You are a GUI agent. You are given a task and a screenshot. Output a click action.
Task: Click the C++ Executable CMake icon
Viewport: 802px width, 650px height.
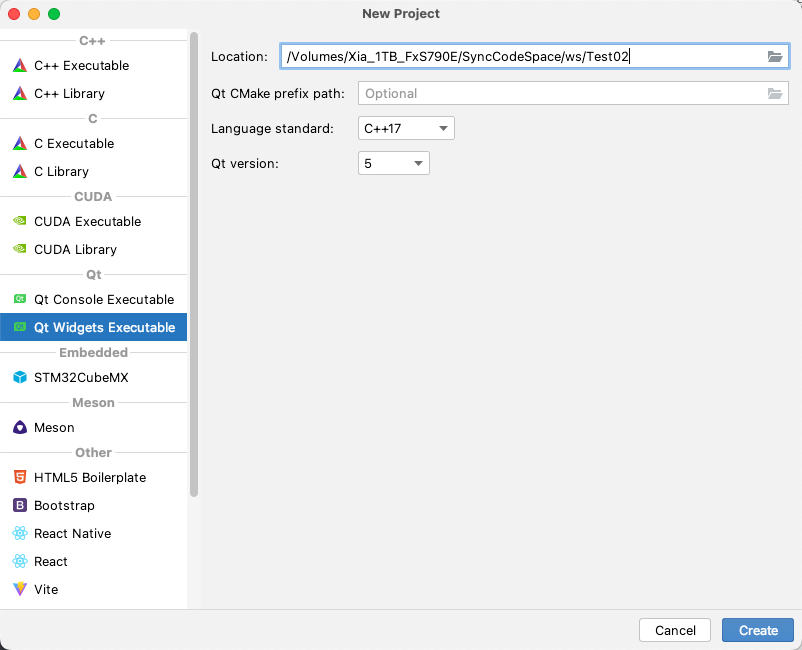coord(20,65)
